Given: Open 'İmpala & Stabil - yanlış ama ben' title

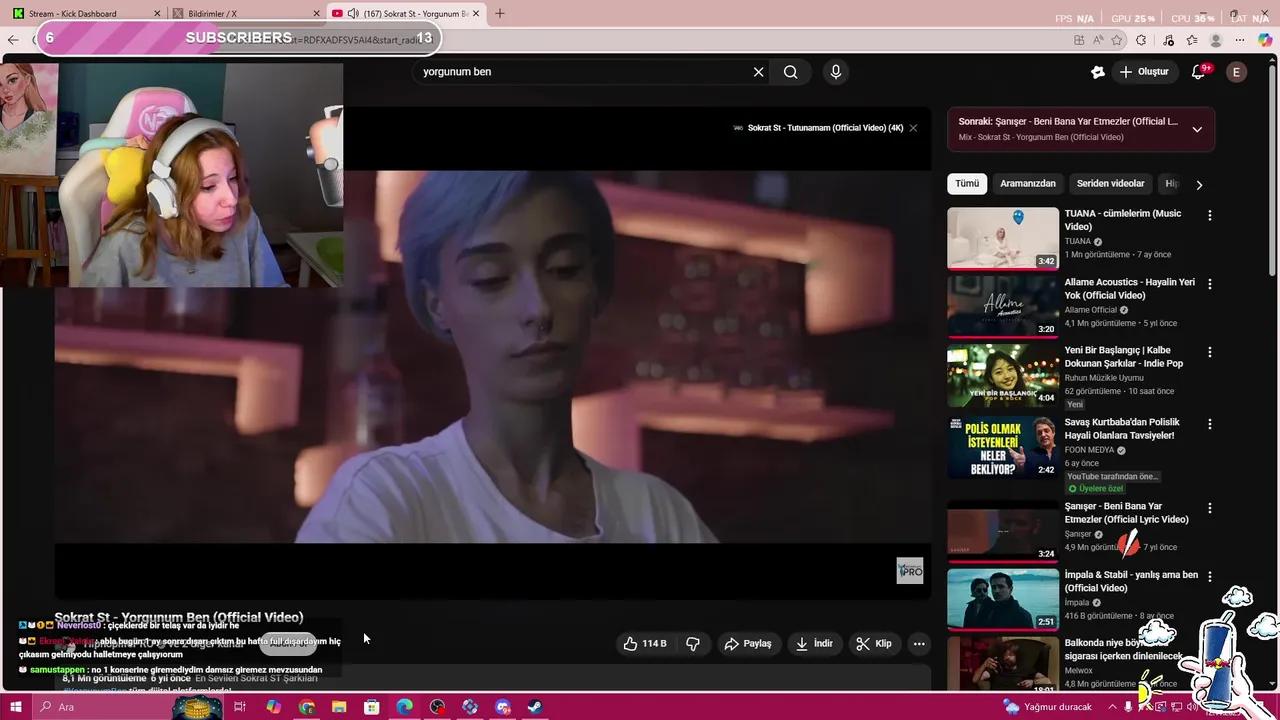Looking at the screenshot, I should pos(1131,581).
